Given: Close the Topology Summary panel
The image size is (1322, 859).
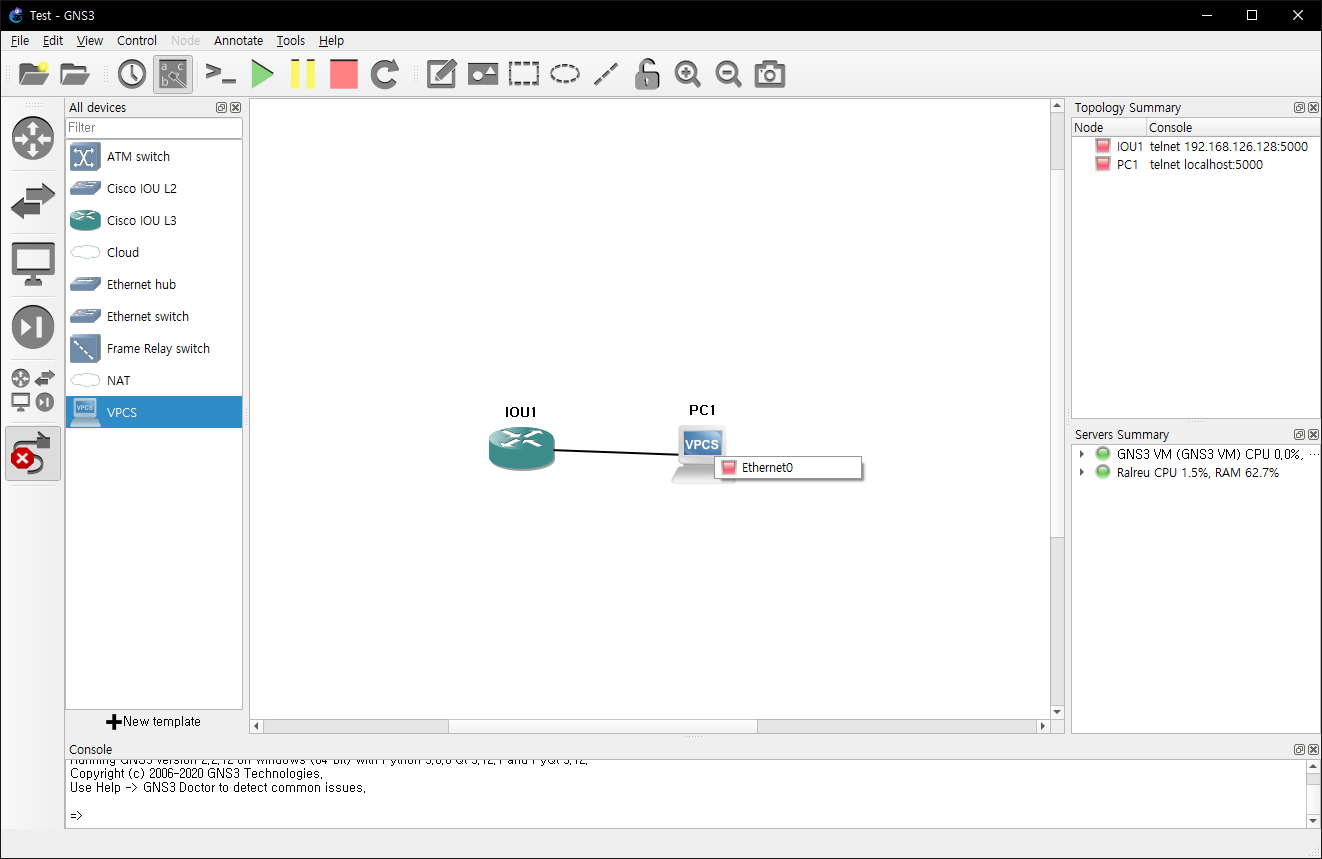Looking at the screenshot, I should pyautogui.click(x=1313, y=107).
